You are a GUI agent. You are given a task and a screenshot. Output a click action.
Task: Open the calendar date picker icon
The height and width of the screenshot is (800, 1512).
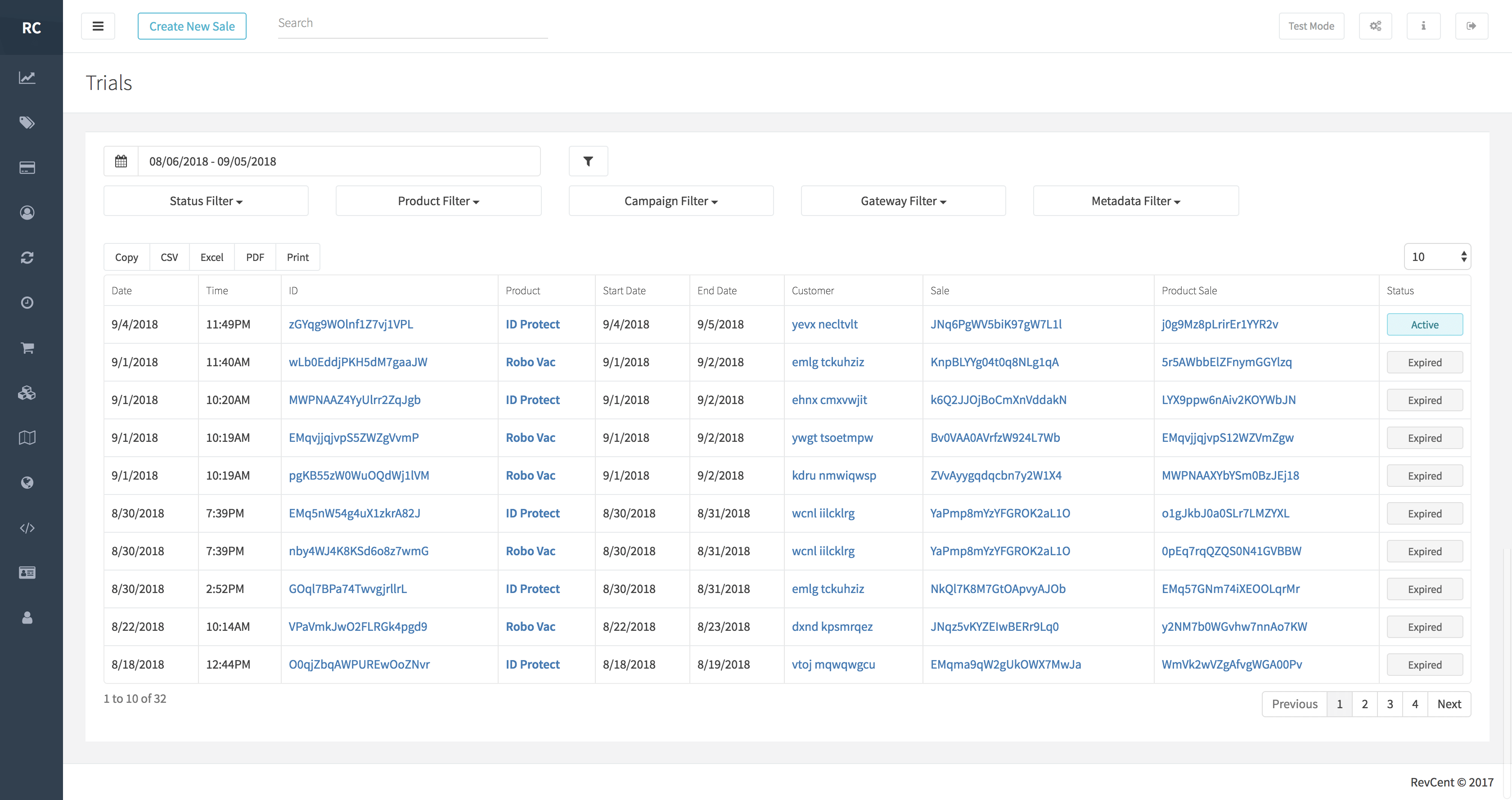point(121,162)
